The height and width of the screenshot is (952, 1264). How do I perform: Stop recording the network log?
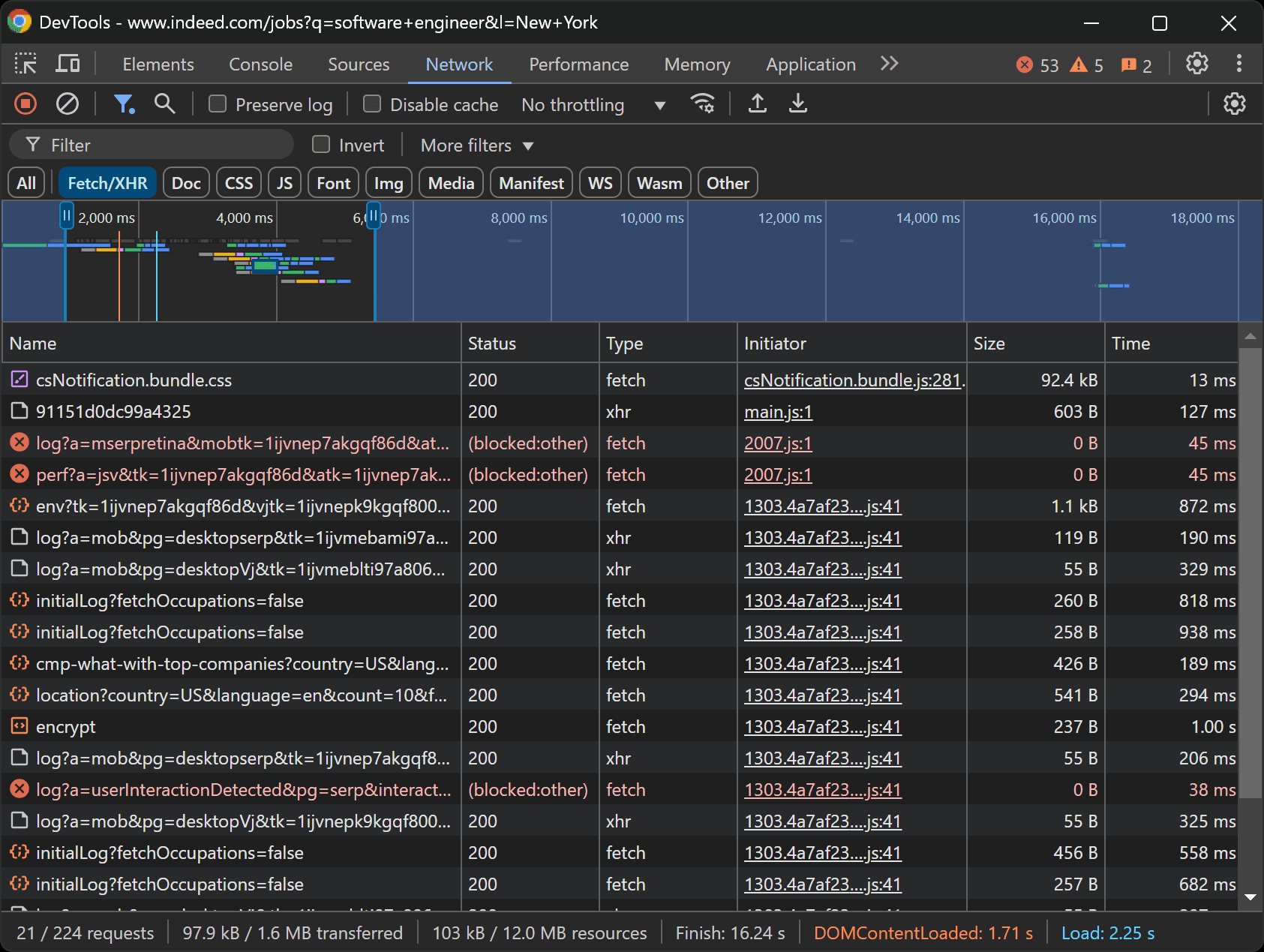(x=25, y=104)
